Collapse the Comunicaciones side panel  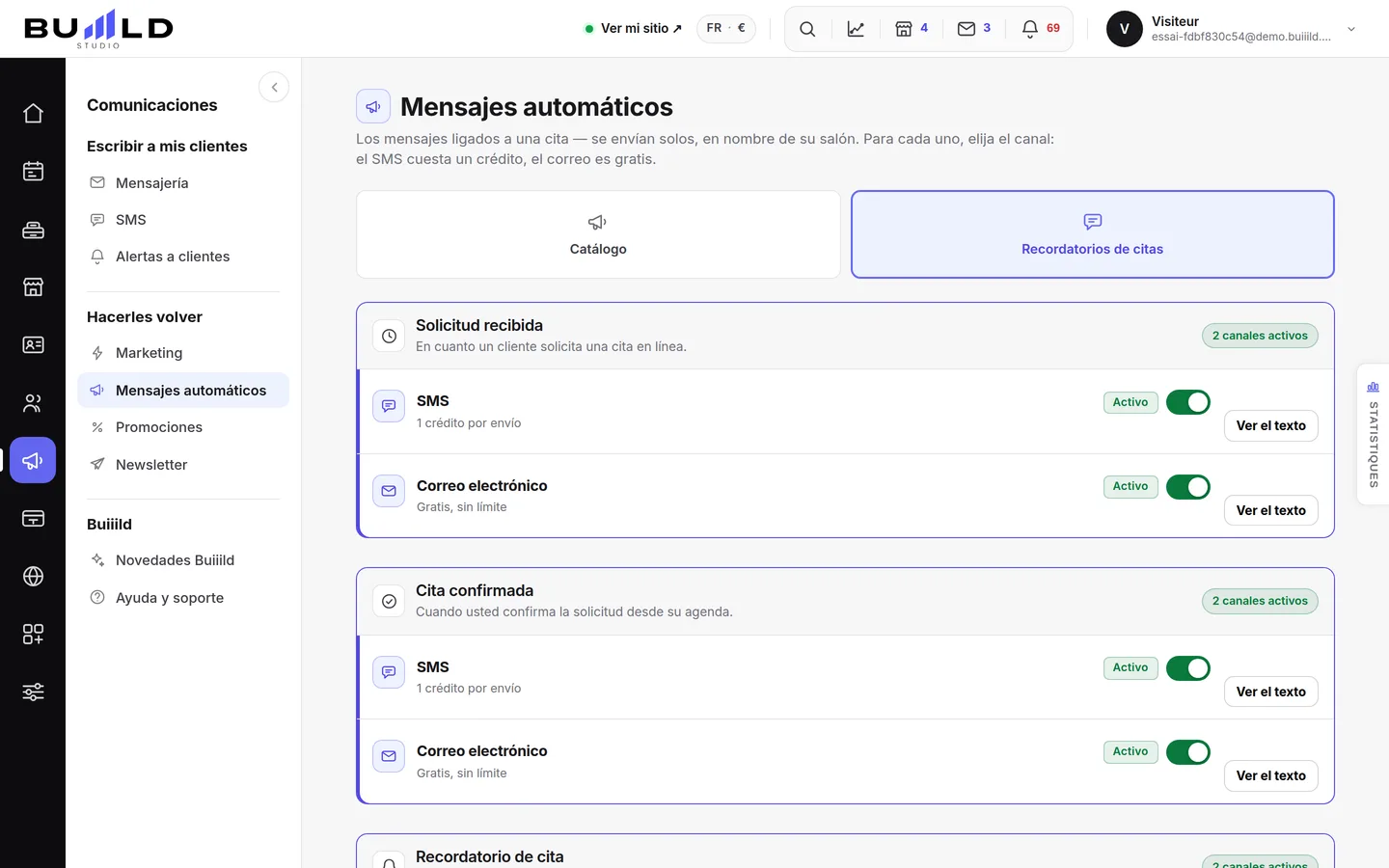click(274, 87)
